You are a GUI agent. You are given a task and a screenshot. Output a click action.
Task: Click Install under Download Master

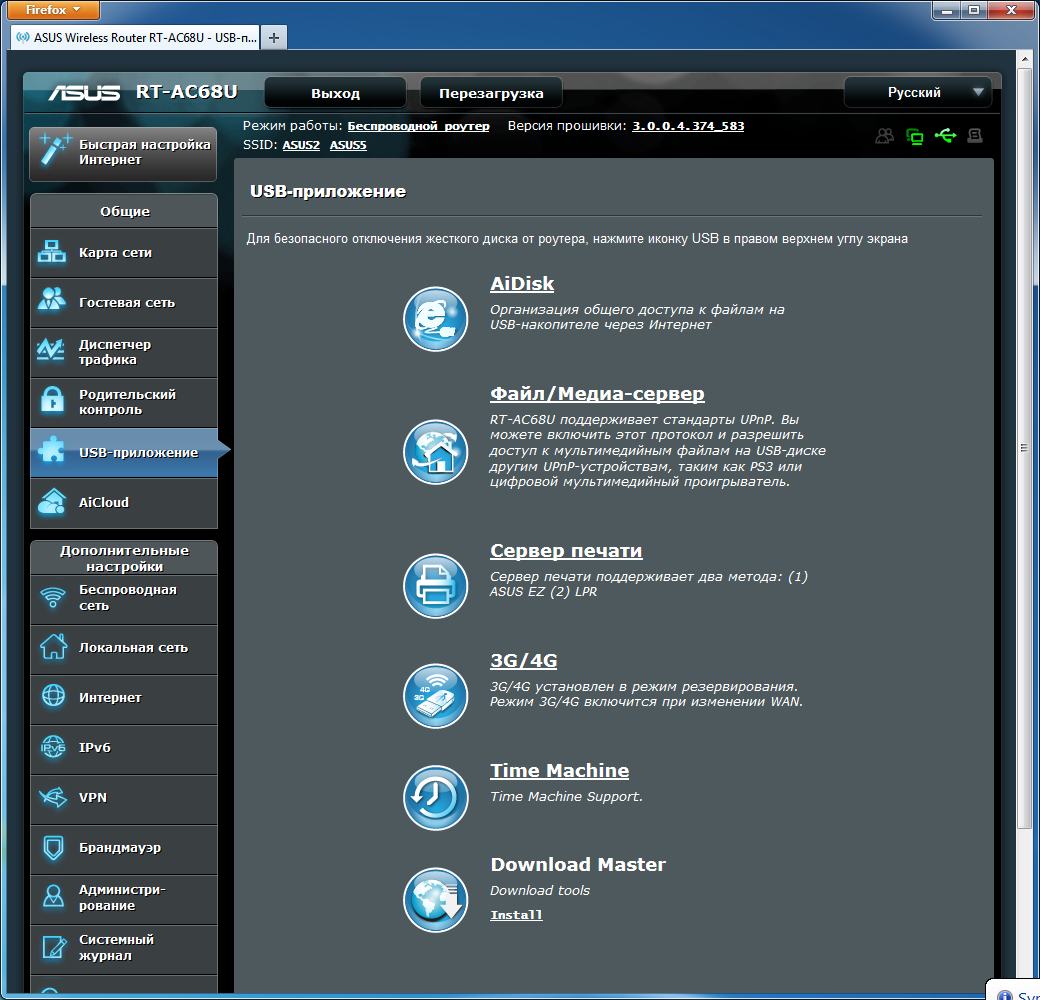coord(516,915)
